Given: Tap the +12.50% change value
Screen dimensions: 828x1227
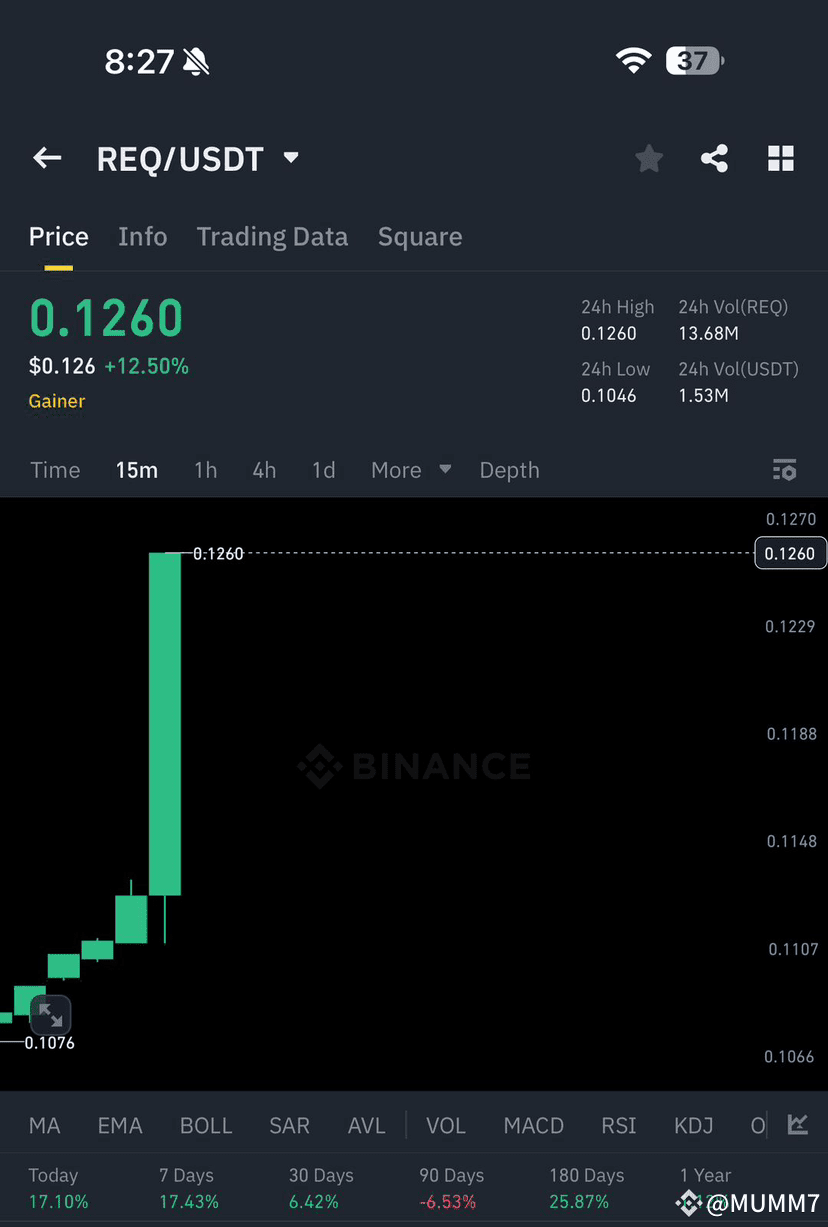Looking at the screenshot, I should [146, 366].
